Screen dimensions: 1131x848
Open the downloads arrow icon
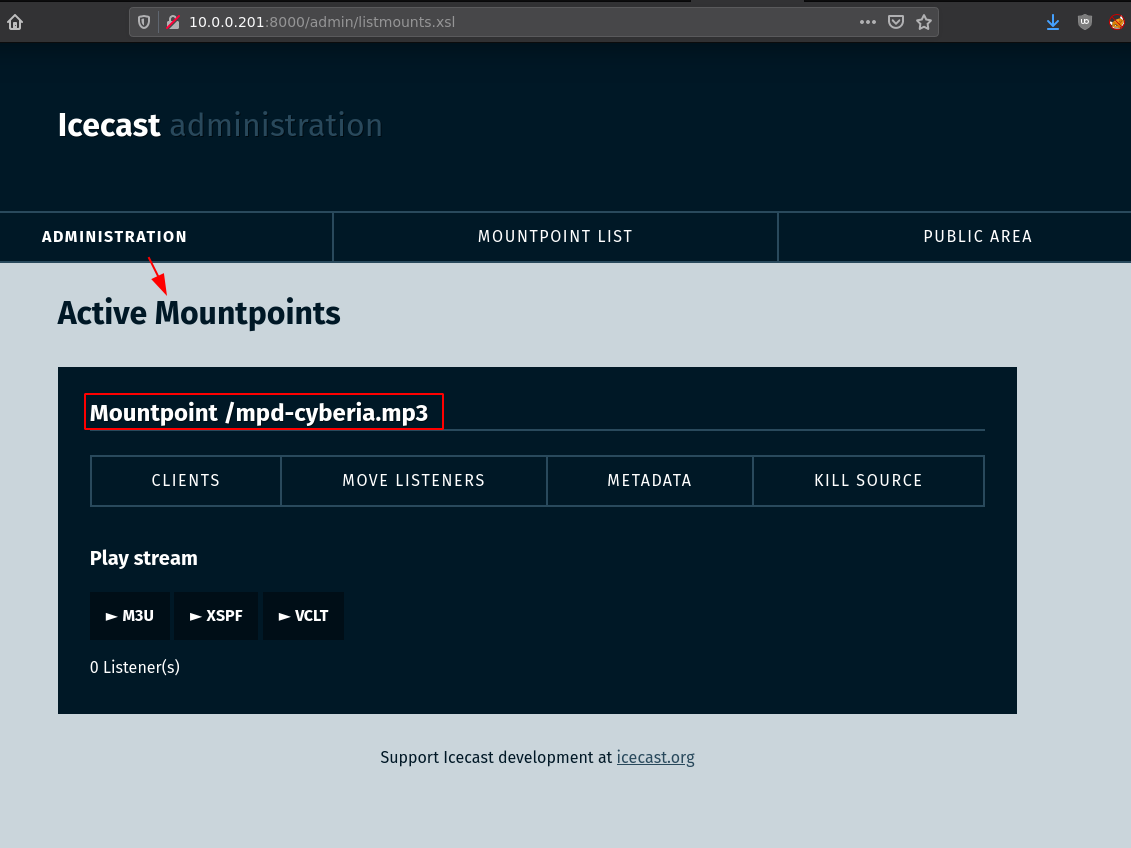(1053, 22)
